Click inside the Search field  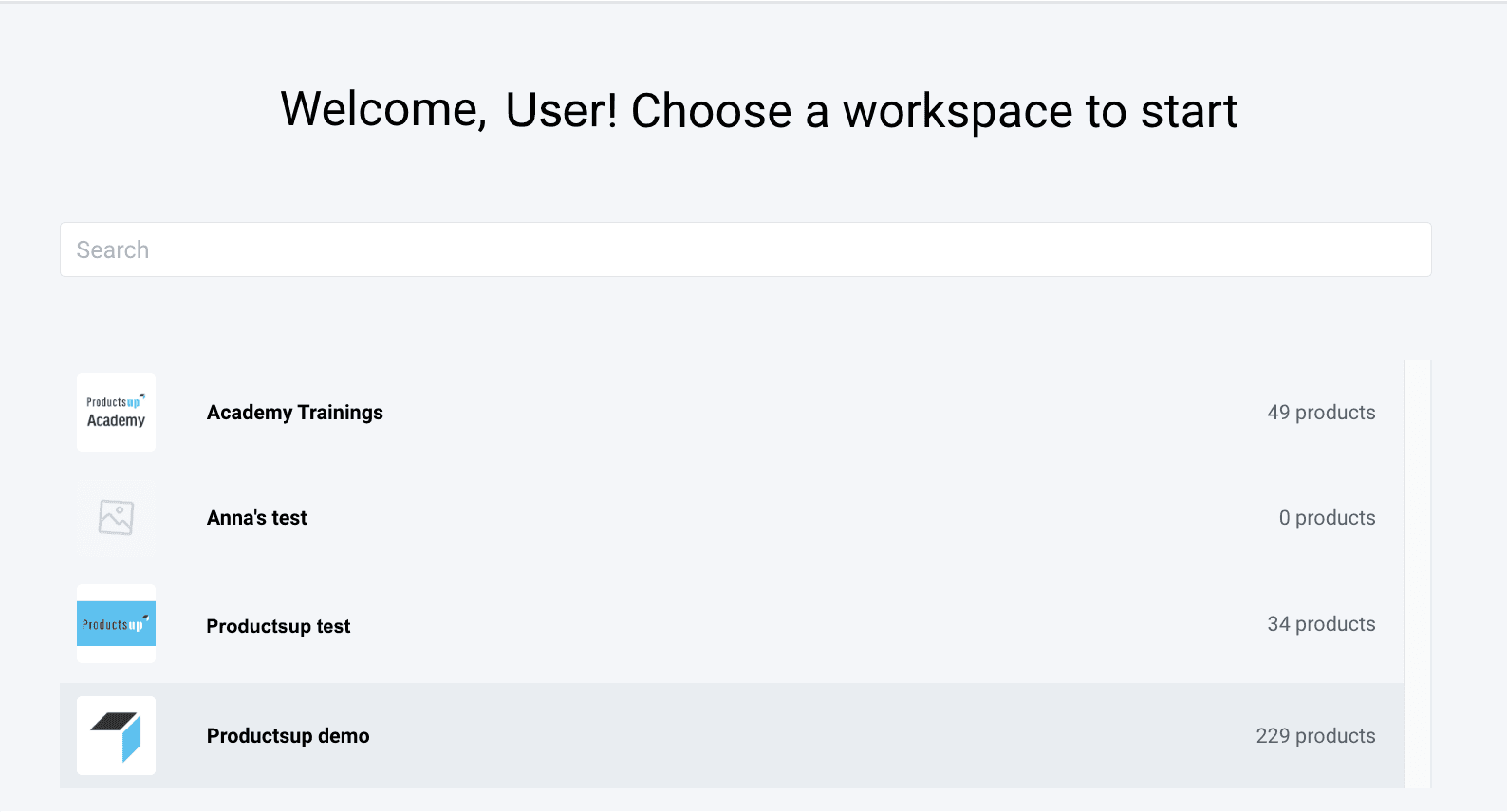coord(745,249)
